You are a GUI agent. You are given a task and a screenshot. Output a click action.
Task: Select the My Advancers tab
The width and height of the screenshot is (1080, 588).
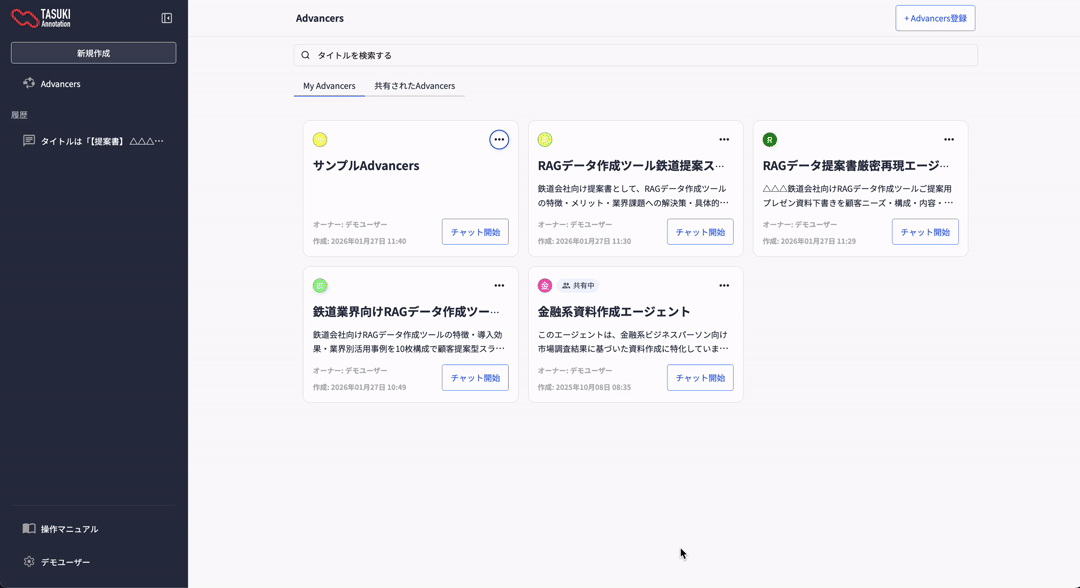(x=329, y=86)
